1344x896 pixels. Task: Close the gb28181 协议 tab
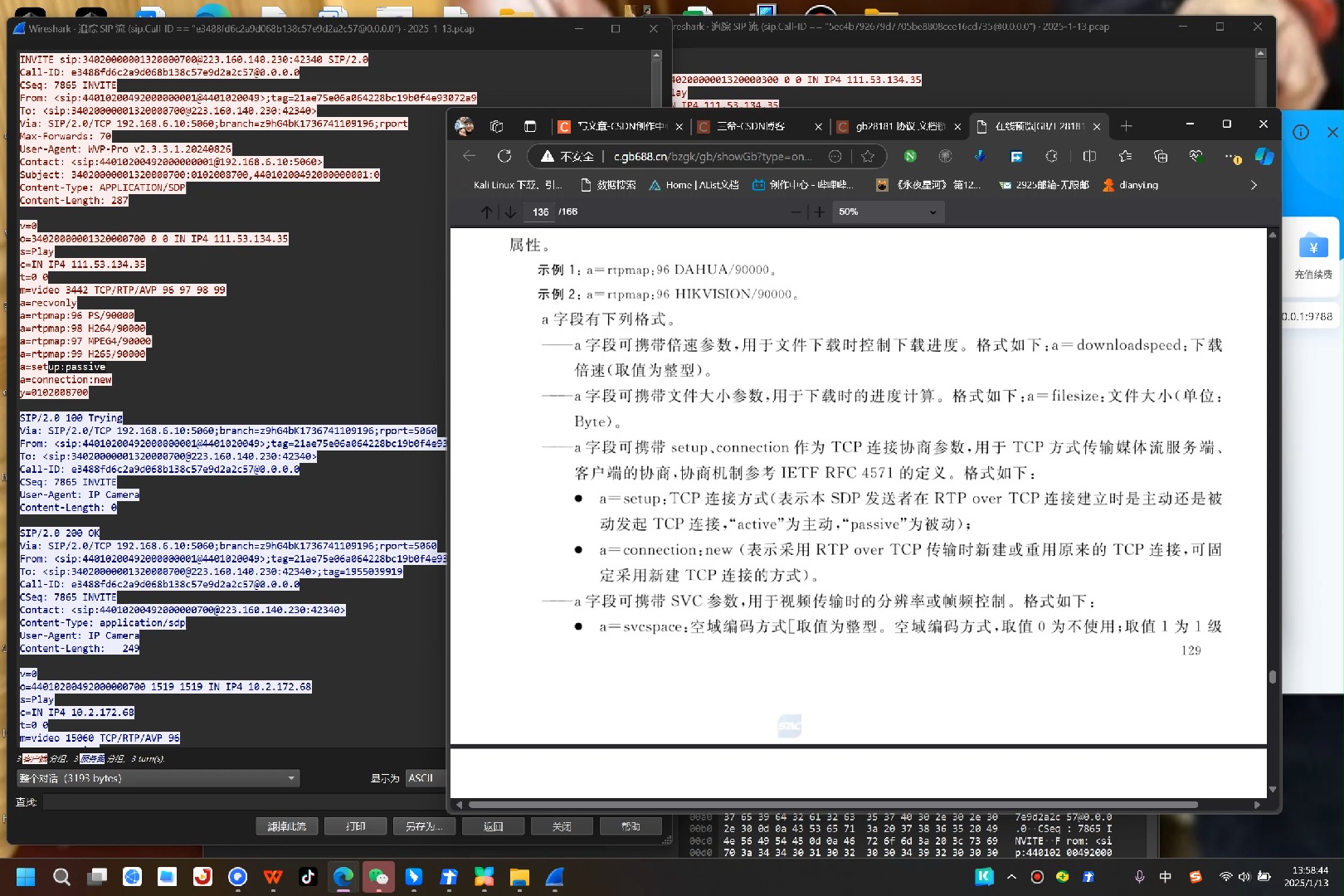point(957,127)
